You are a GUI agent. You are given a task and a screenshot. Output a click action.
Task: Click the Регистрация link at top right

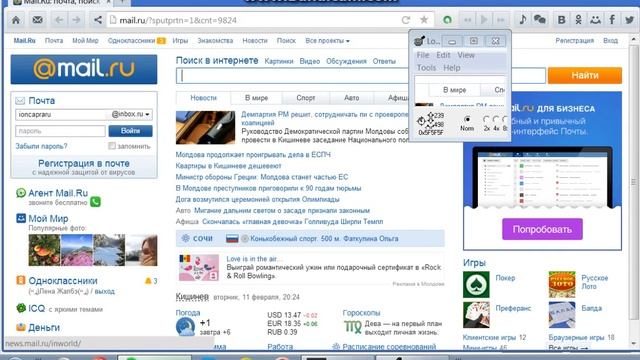click(574, 40)
